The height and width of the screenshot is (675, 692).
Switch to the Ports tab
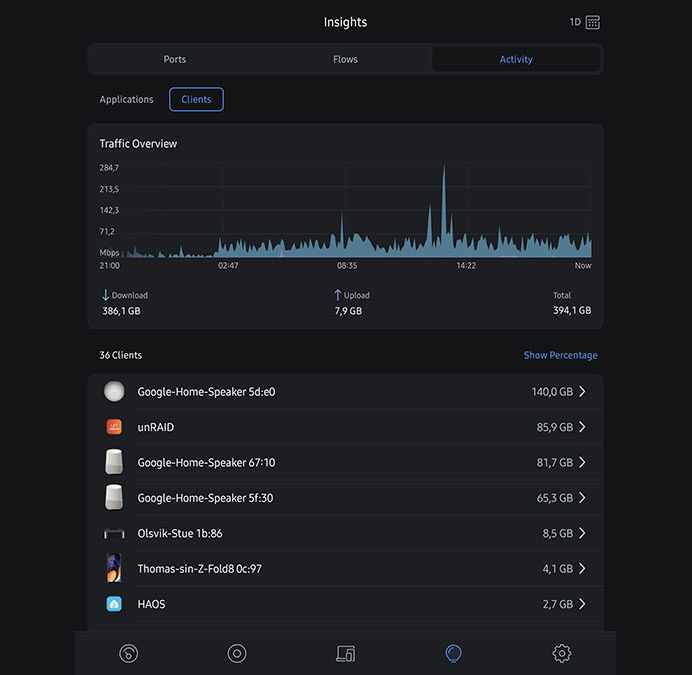[x=175, y=59]
